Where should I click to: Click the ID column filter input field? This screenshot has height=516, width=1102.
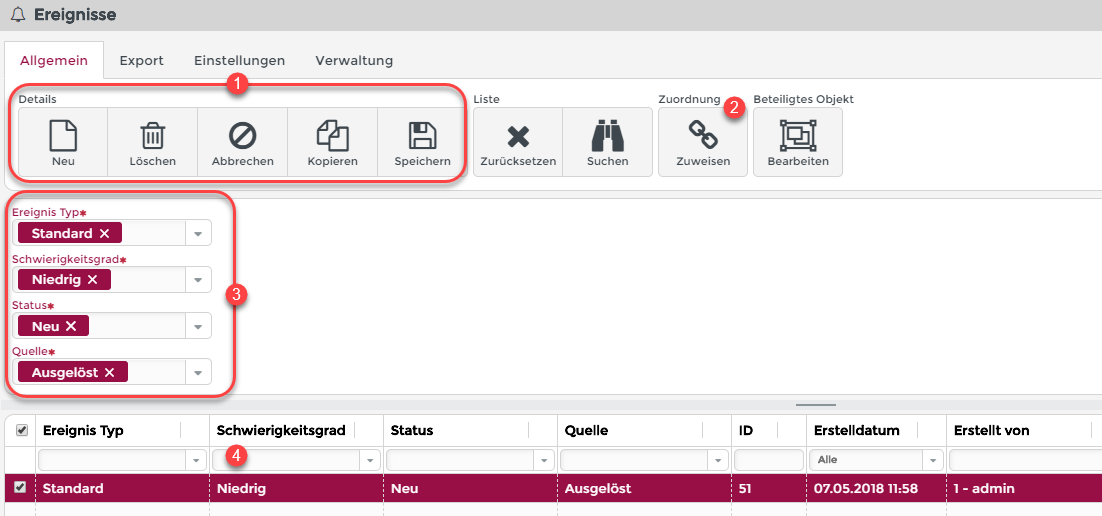[768, 460]
